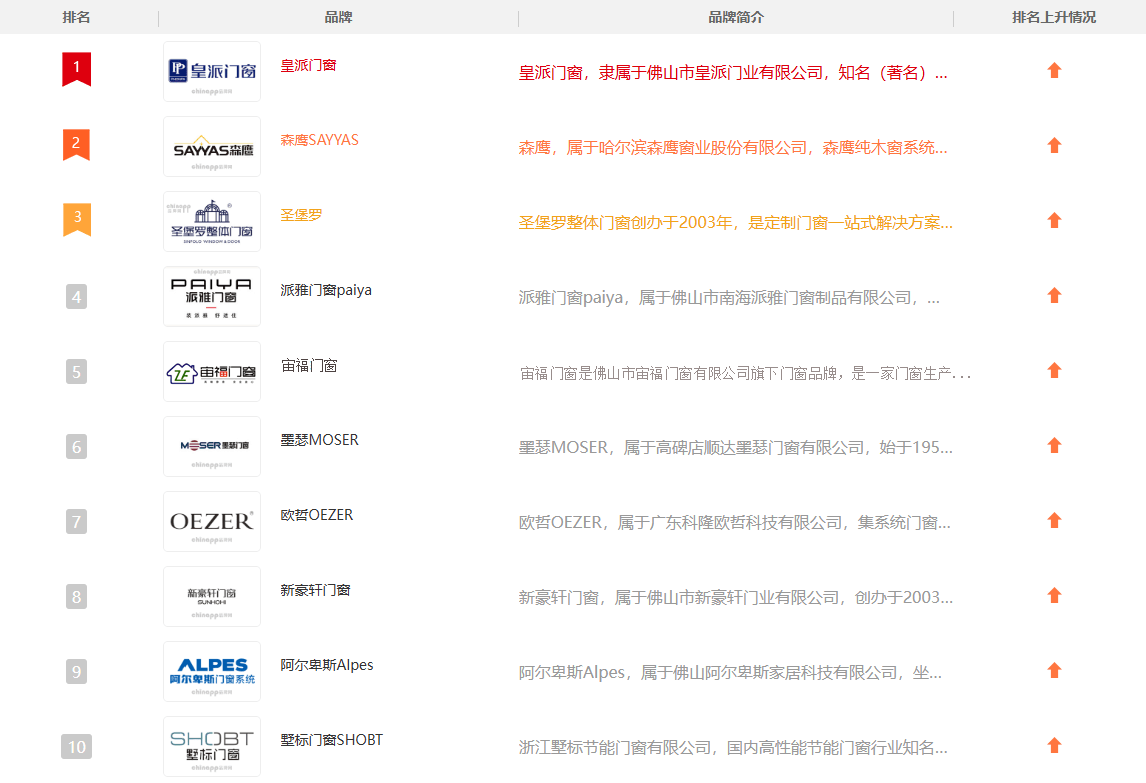Click the gray rank 6 badge
Viewport: 1146px width, 783px height.
[77, 447]
